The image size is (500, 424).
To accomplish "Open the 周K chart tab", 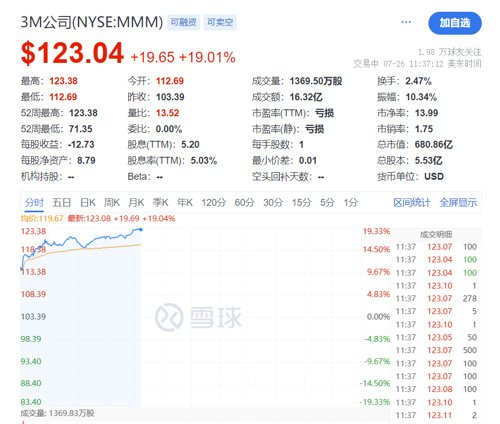I will [112, 202].
